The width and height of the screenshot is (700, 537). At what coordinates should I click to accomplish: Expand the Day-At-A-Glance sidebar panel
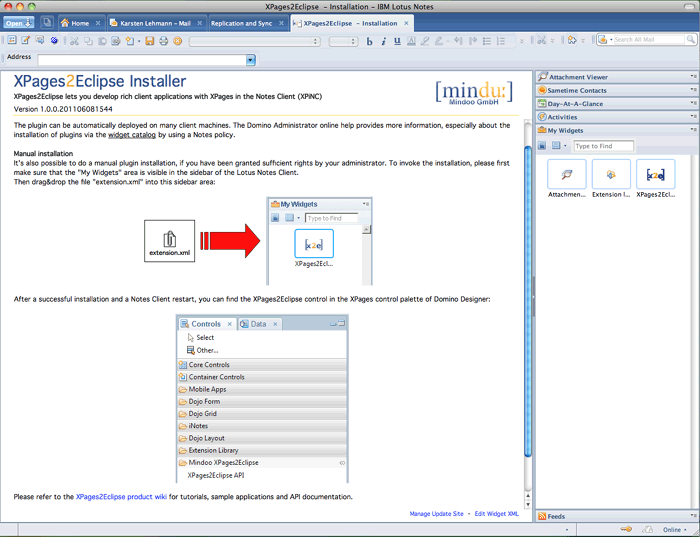617,104
